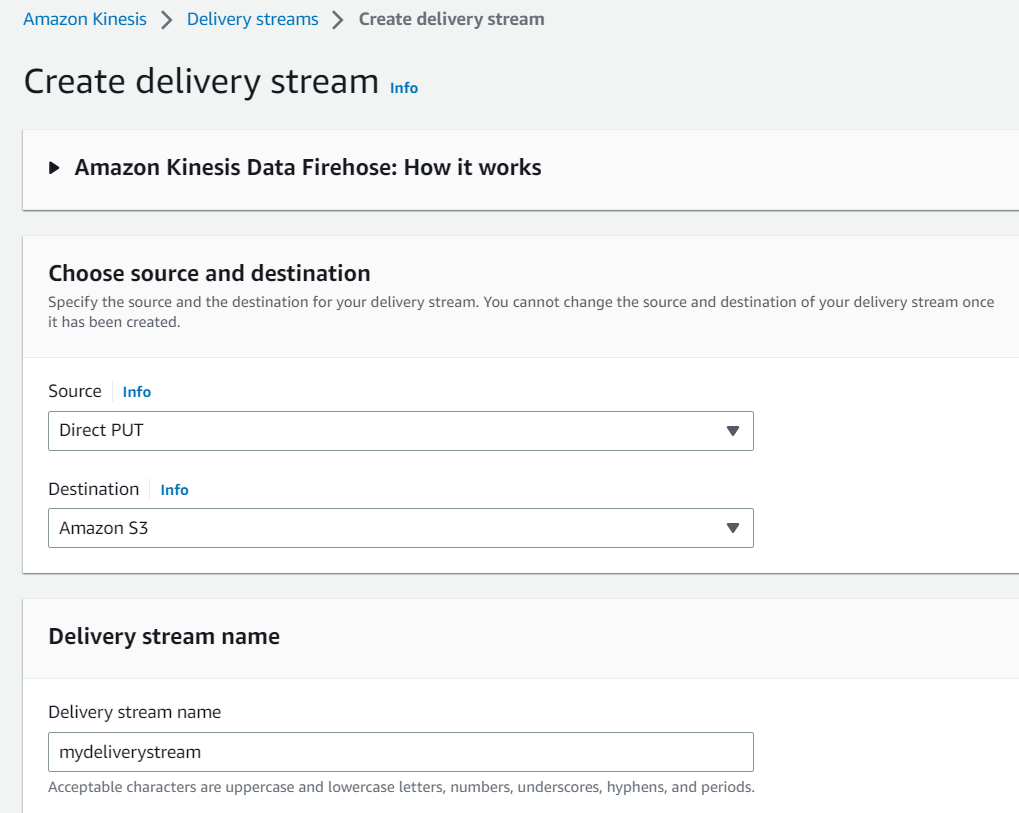Viewport: 1019px width, 813px height.
Task: Click the Choose source and destination heading
Action: coord(209,274)
